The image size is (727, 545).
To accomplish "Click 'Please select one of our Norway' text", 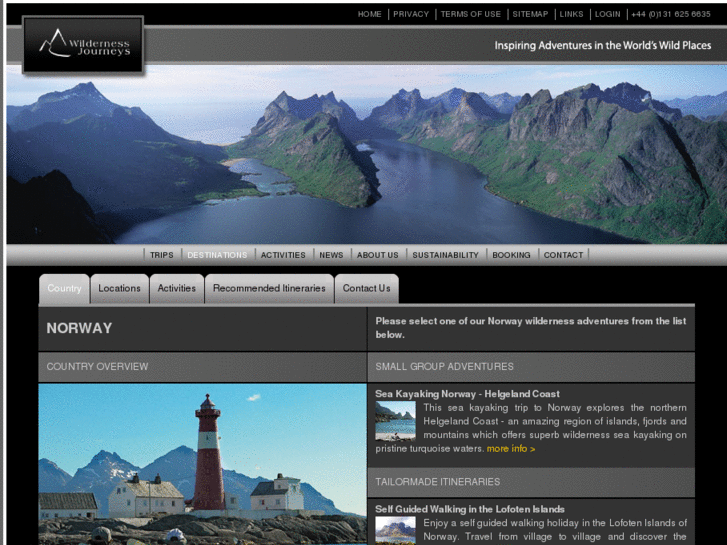I will 530,327.
